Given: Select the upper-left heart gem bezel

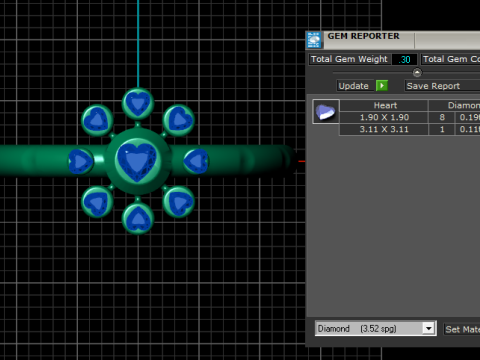Looking at the screenshot, I should pyautogui.click(x=97, y=120).
